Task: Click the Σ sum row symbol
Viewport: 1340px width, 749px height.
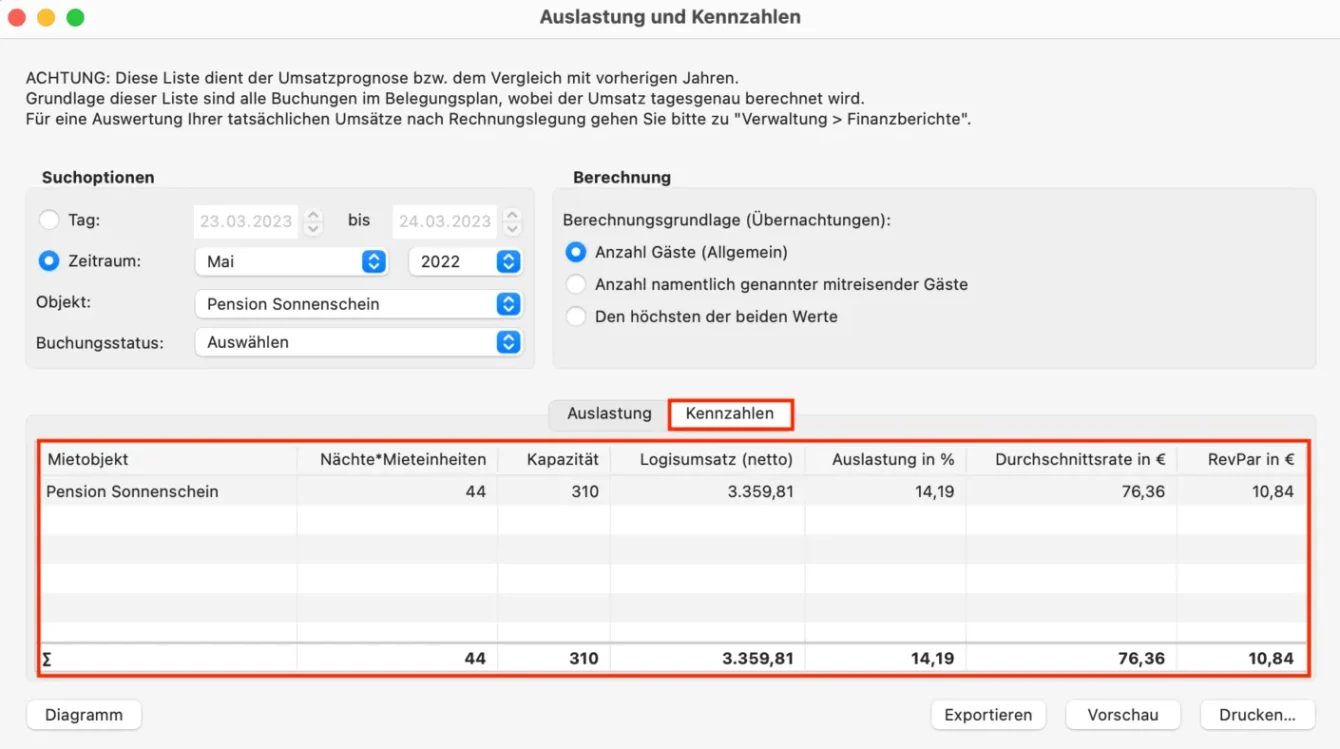Action: click(47, 658)
